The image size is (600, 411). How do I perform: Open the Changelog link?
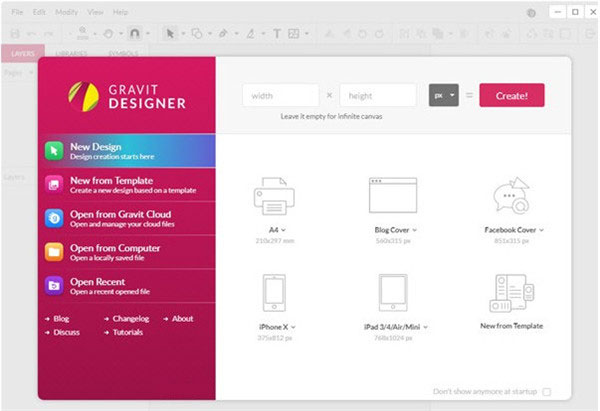pyautogui.click(x=131, y=319)
